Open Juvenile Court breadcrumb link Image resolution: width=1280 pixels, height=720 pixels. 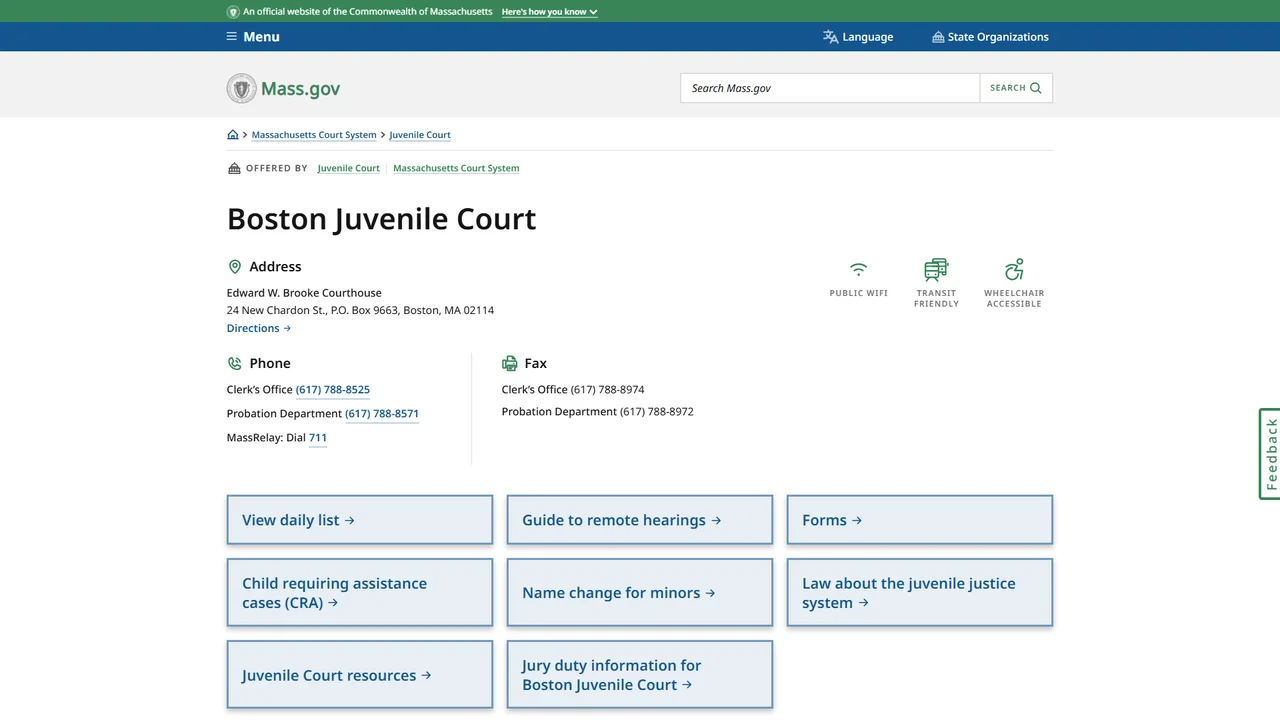click(420, 135)
